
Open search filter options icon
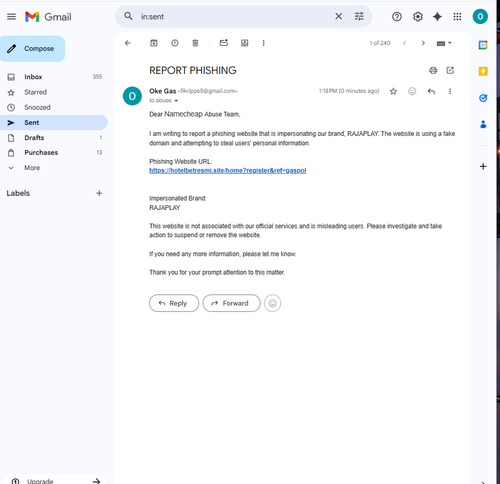pyautogui.click(x=359, y=16)
